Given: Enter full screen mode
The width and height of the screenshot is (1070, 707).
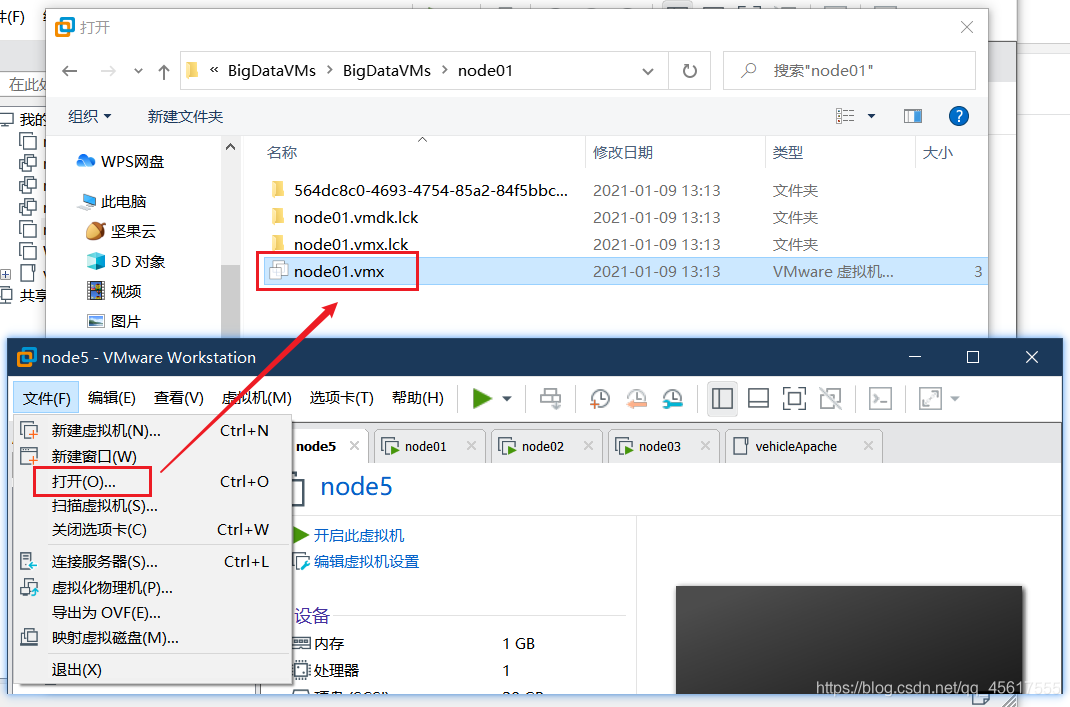Looking at the screenshot, I should (794, 399).
